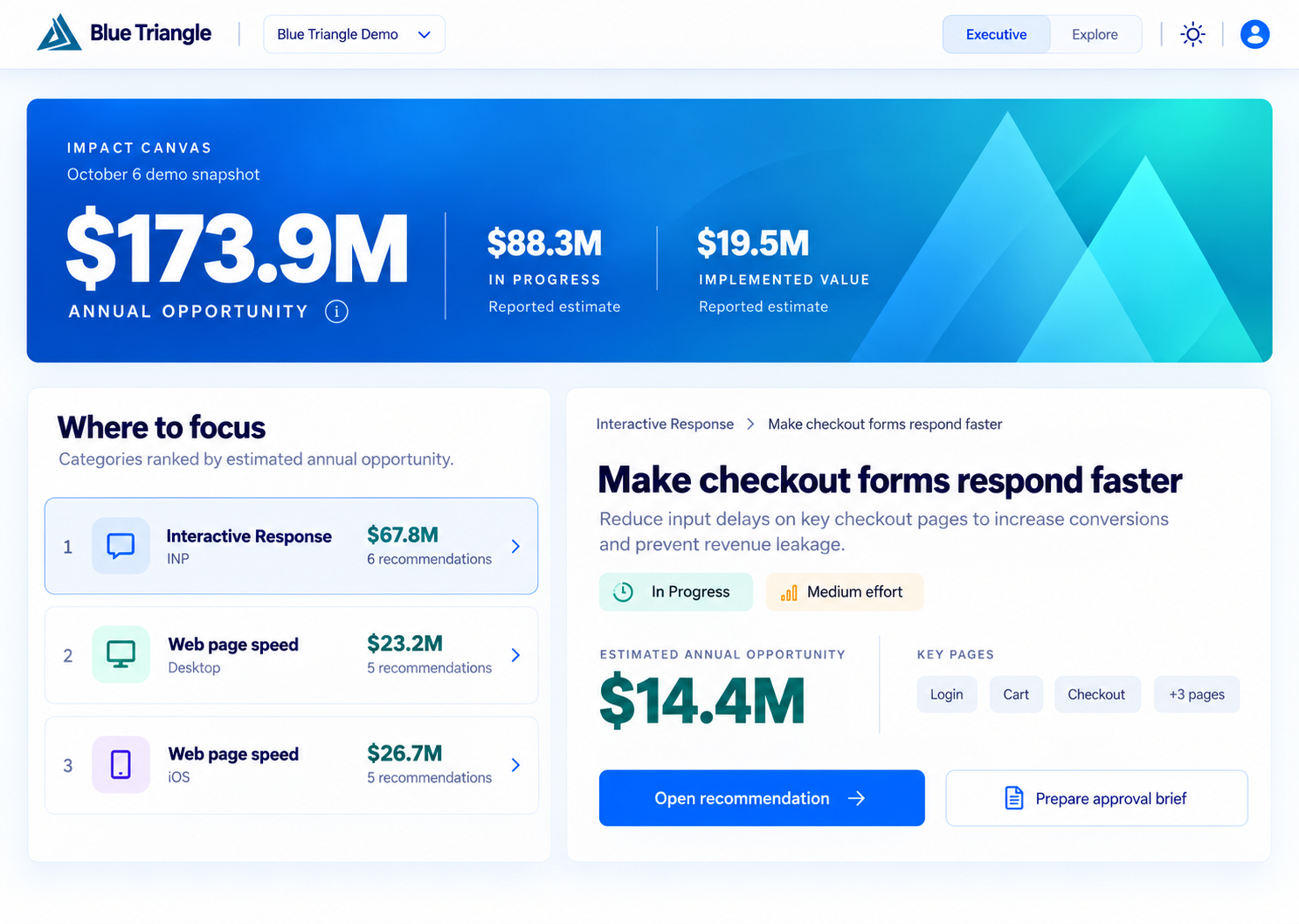
Task: Click the $173.9M annual opportunity figure
Action: click(238, 249)
